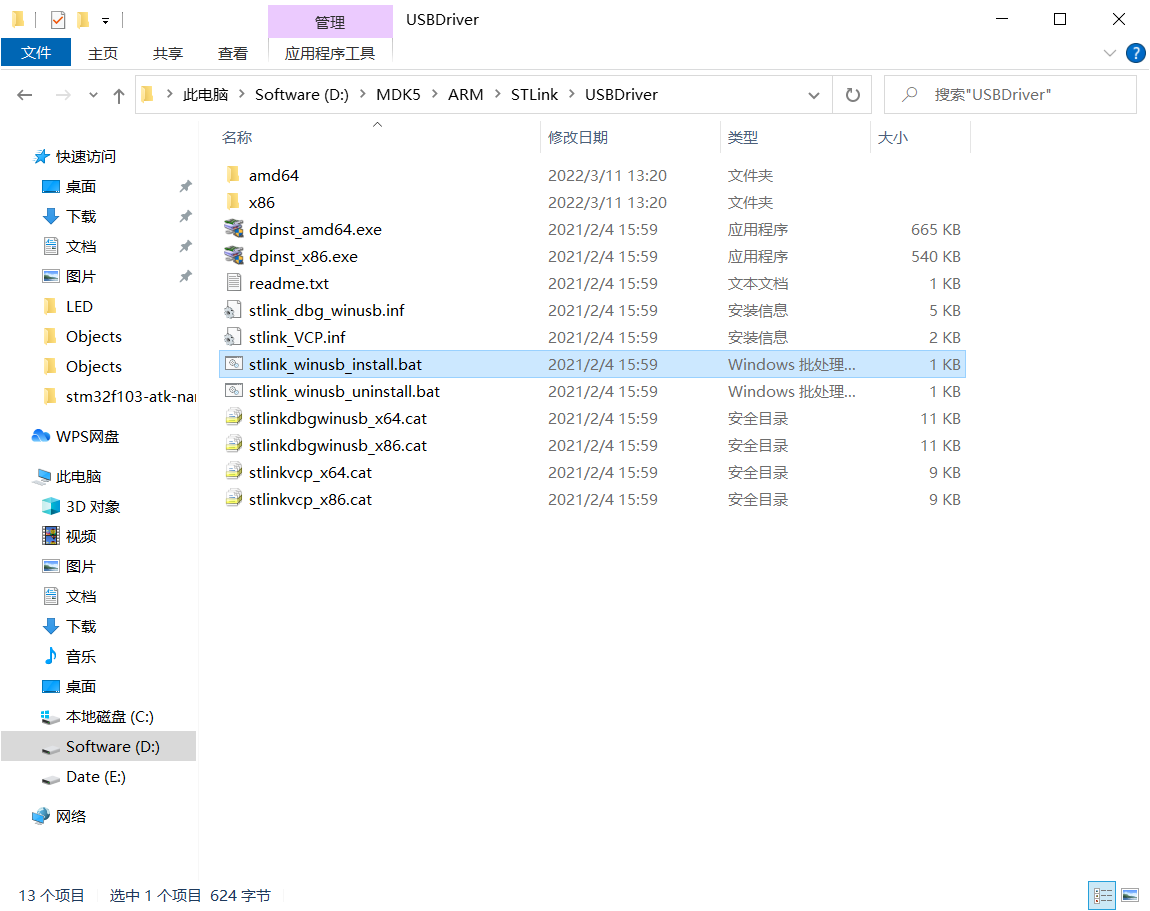Expand chevron after ARM in path

[x=497, y=94]
